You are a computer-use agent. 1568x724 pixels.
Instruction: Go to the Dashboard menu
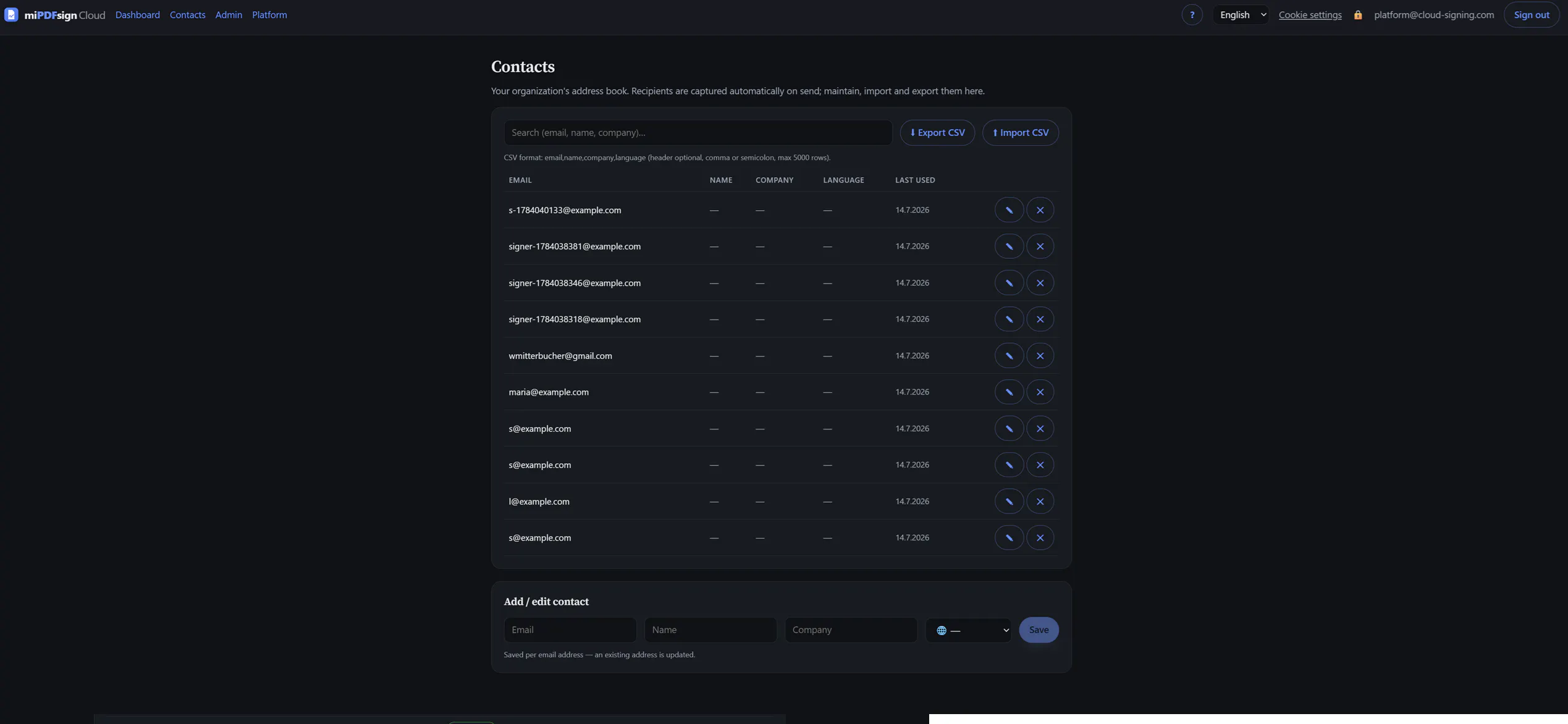(x=137, y=15)
